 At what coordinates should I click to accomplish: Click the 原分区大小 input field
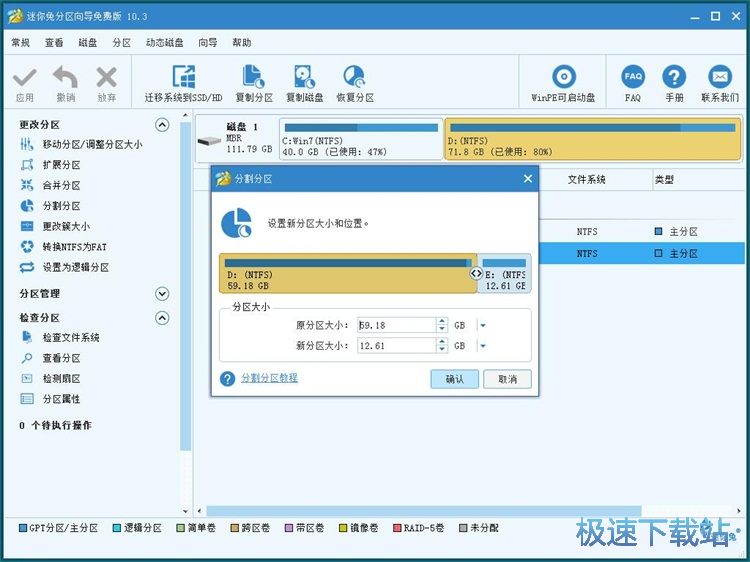[x=397, y=325]
